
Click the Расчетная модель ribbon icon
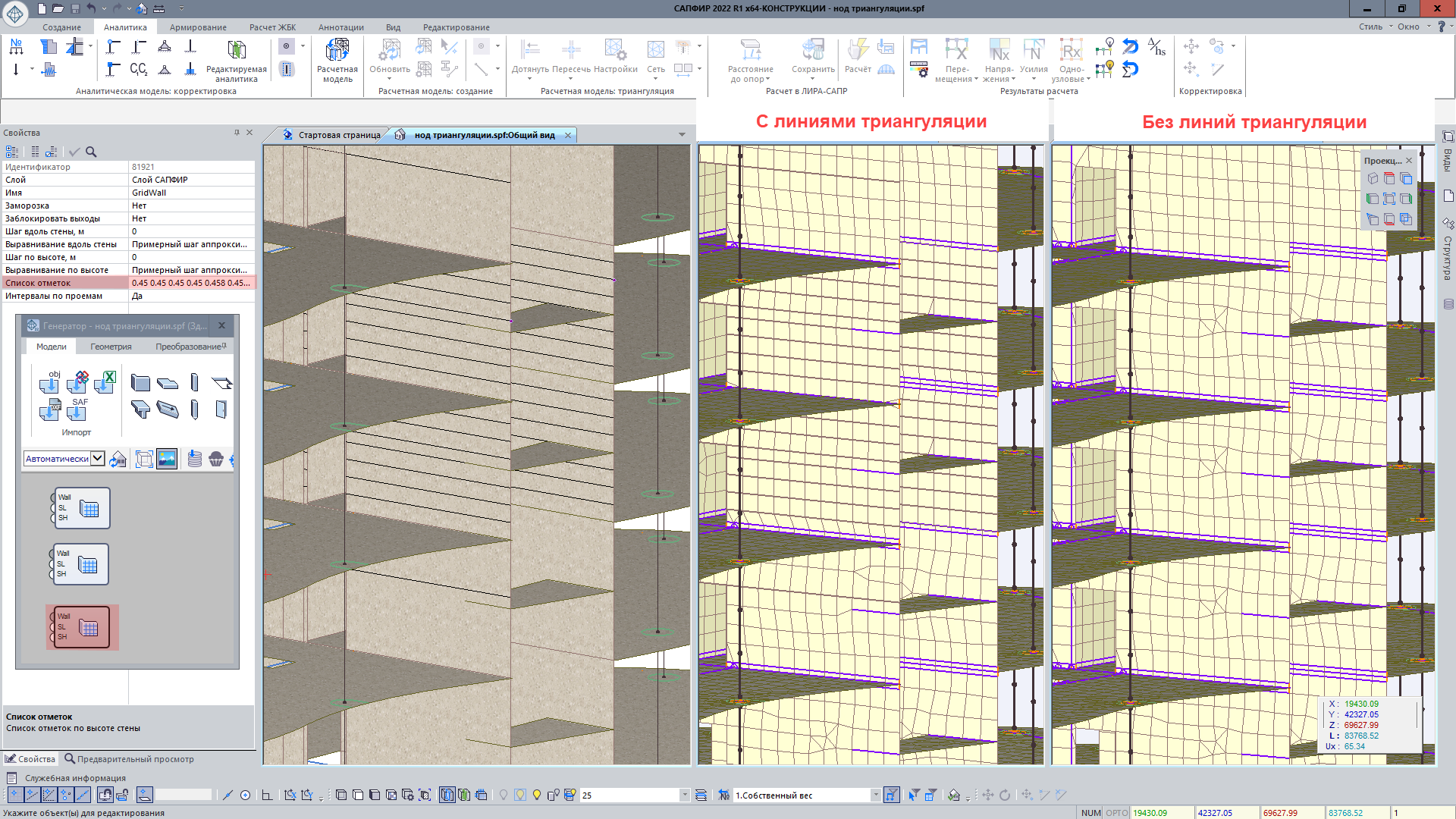point(337,52)
